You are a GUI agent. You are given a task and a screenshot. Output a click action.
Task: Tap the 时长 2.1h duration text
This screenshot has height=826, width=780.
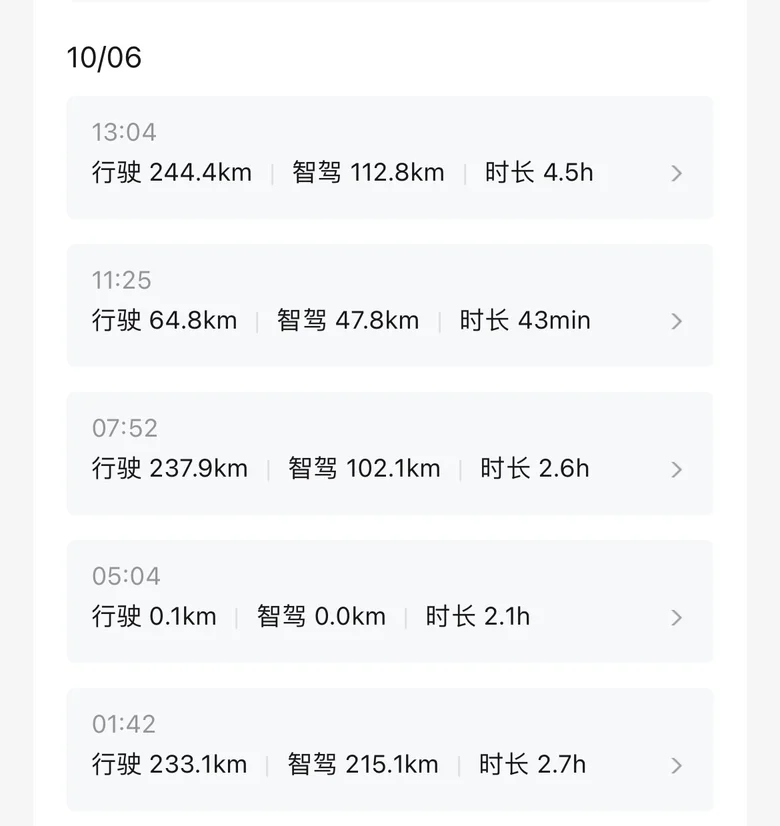pyautogui.click(x=478, y=617)
